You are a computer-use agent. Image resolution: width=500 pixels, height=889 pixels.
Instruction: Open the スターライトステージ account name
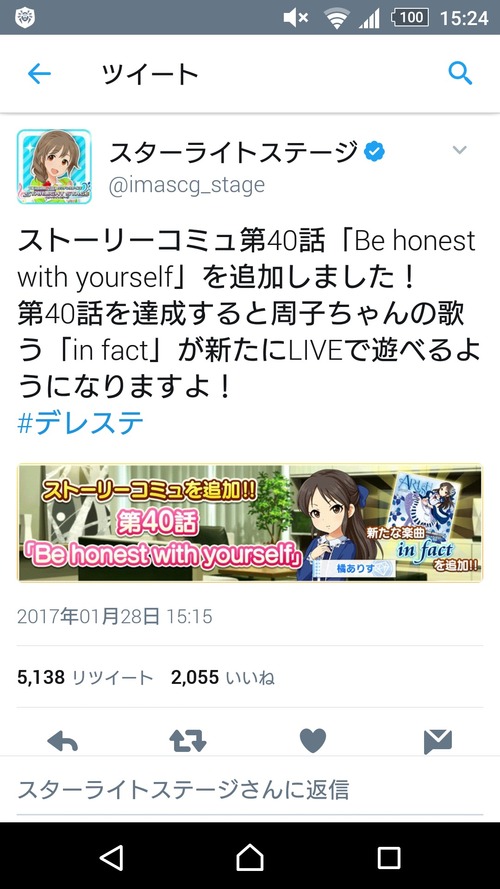pos(233,152)
